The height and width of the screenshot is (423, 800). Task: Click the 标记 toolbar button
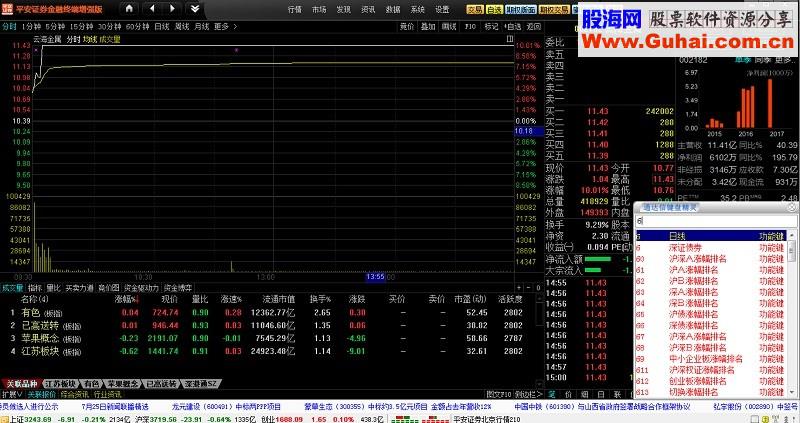[491, 27]
